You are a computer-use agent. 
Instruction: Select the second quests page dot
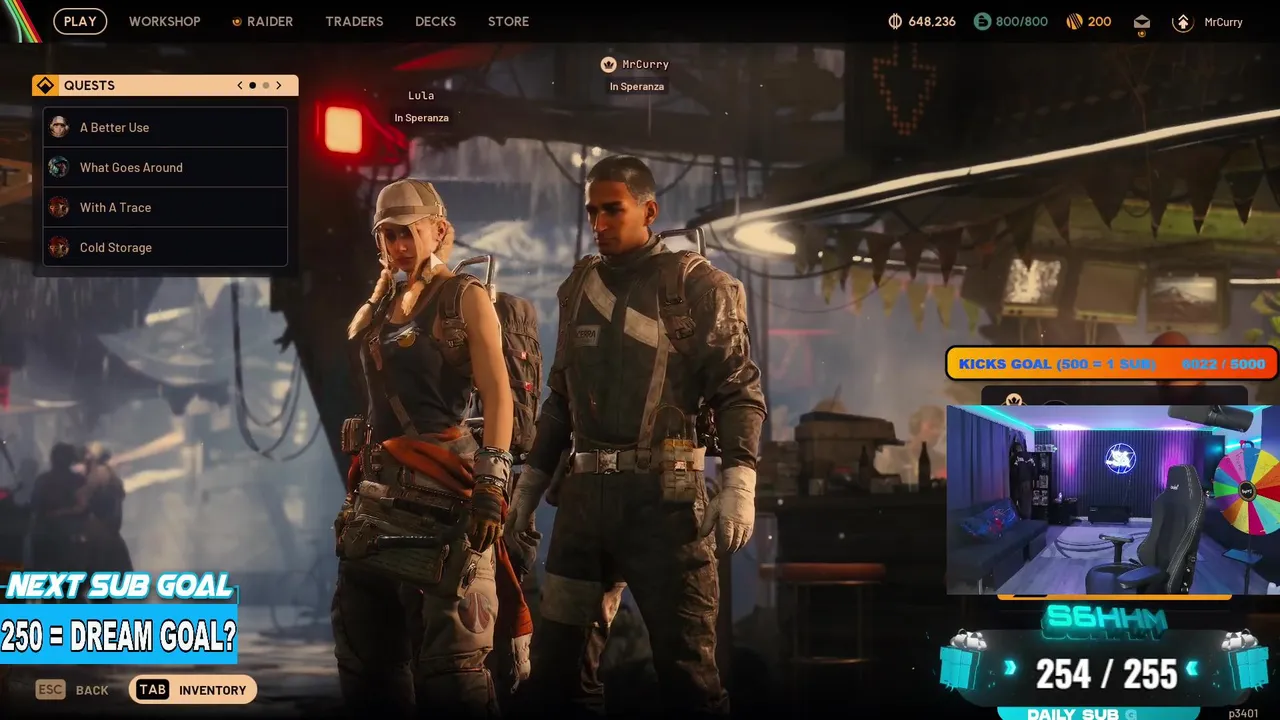(x=266, y=85)
